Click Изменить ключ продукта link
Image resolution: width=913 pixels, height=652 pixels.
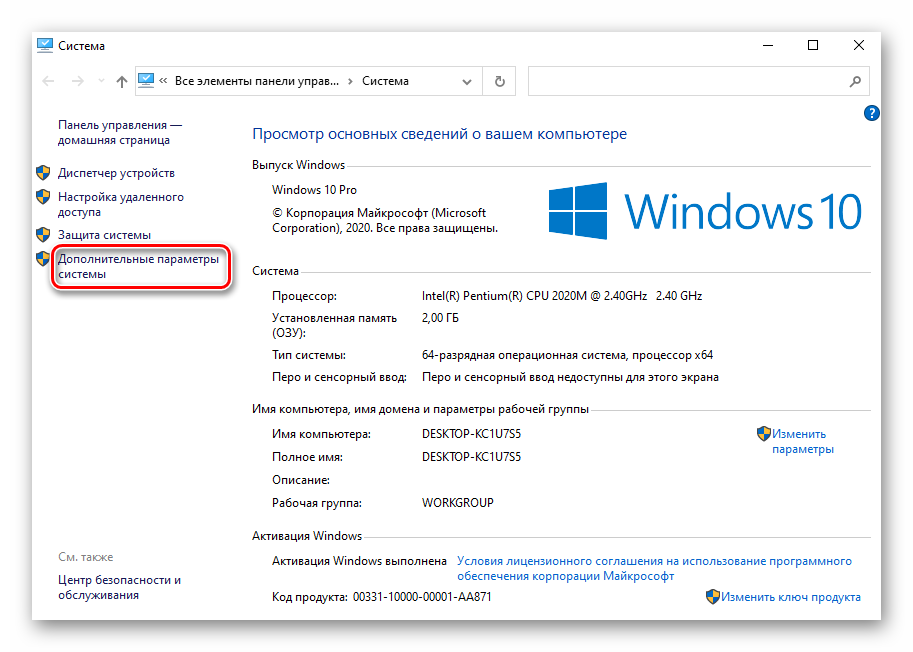790,597
